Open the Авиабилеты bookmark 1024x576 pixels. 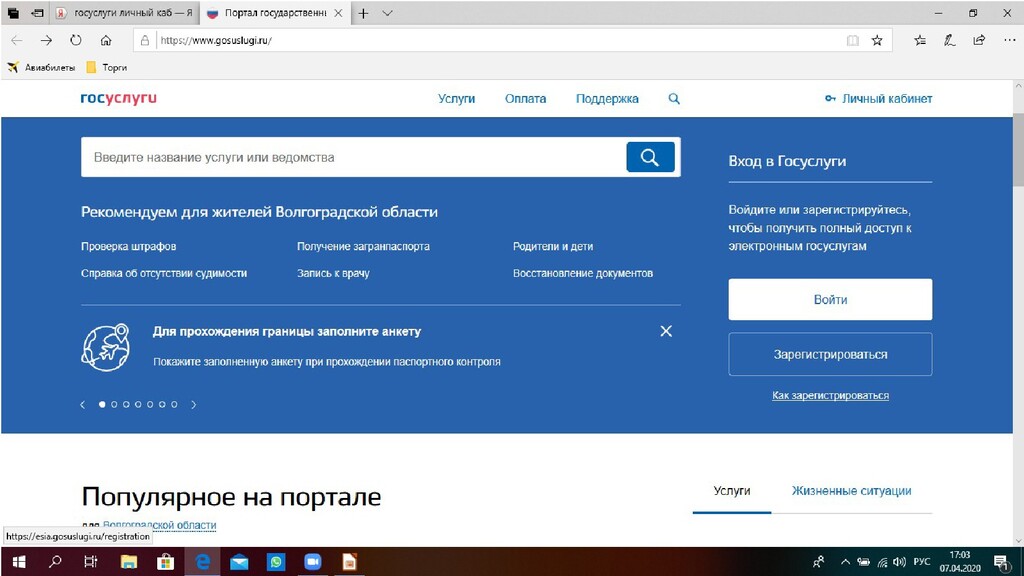pos(41,67)
